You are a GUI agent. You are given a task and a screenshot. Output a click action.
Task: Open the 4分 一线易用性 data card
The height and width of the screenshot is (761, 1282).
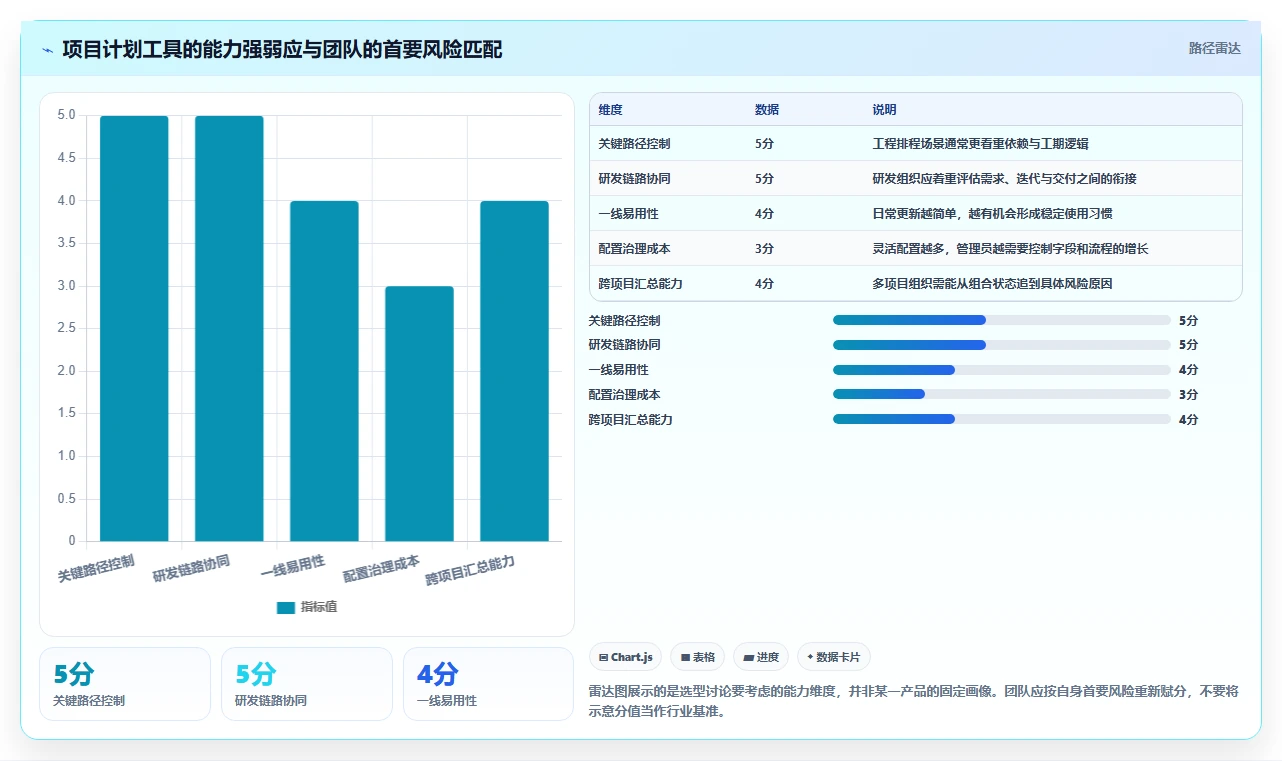tap(488, 684)
